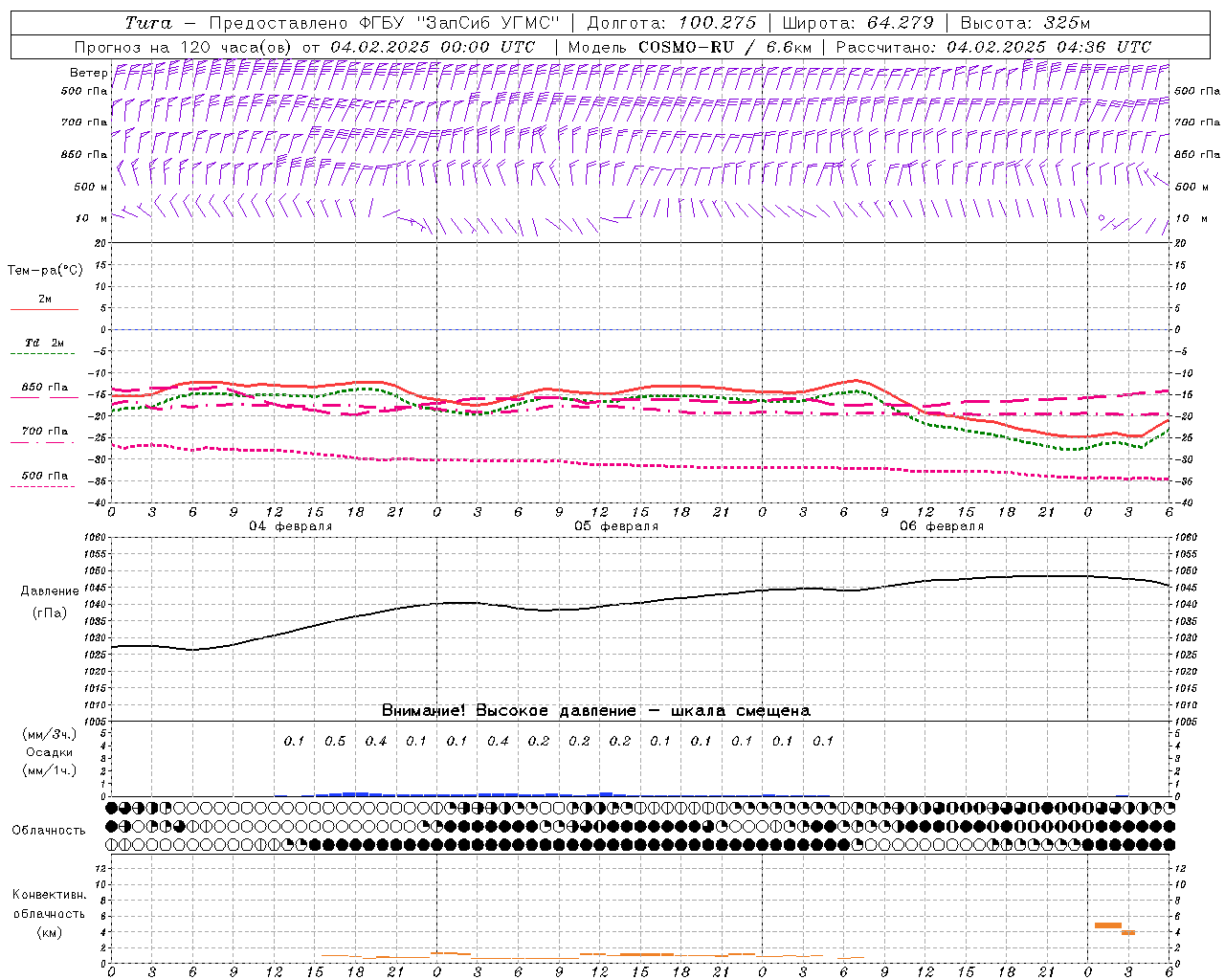Click the (км) unit under convective cloud label

49,932
